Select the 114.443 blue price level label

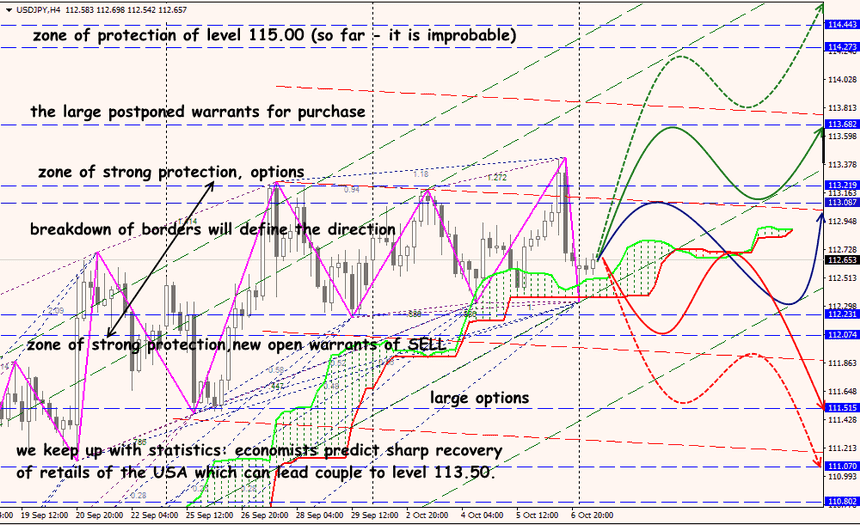tap(842, 25)
